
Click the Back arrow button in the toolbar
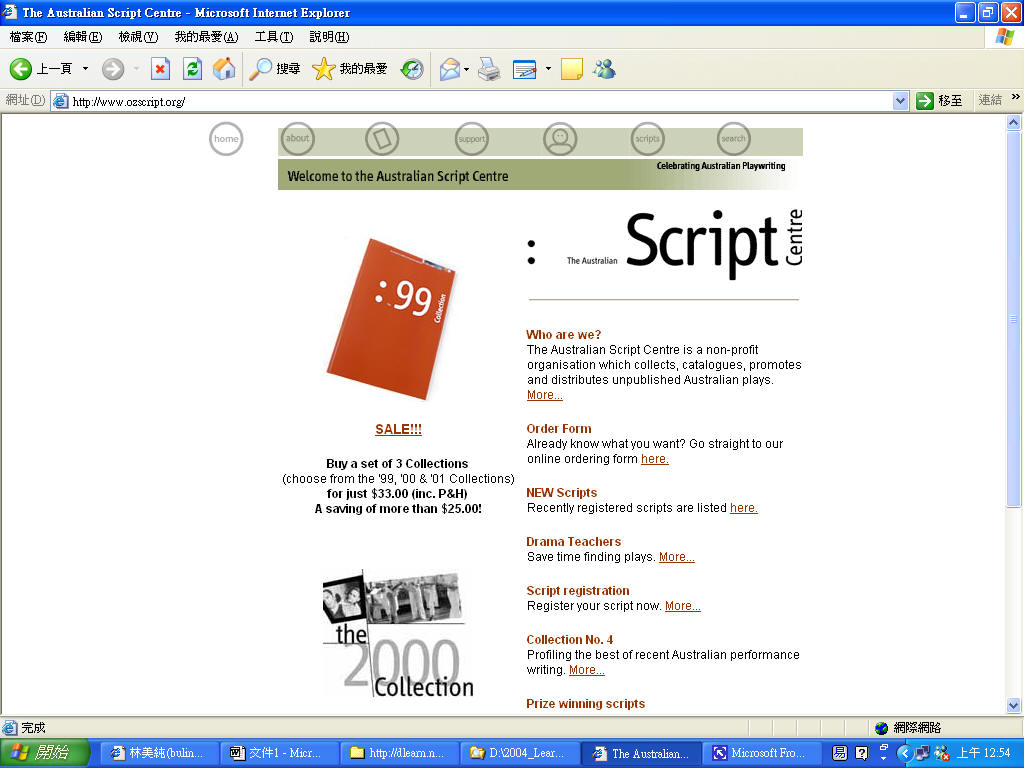coord(21,69)
